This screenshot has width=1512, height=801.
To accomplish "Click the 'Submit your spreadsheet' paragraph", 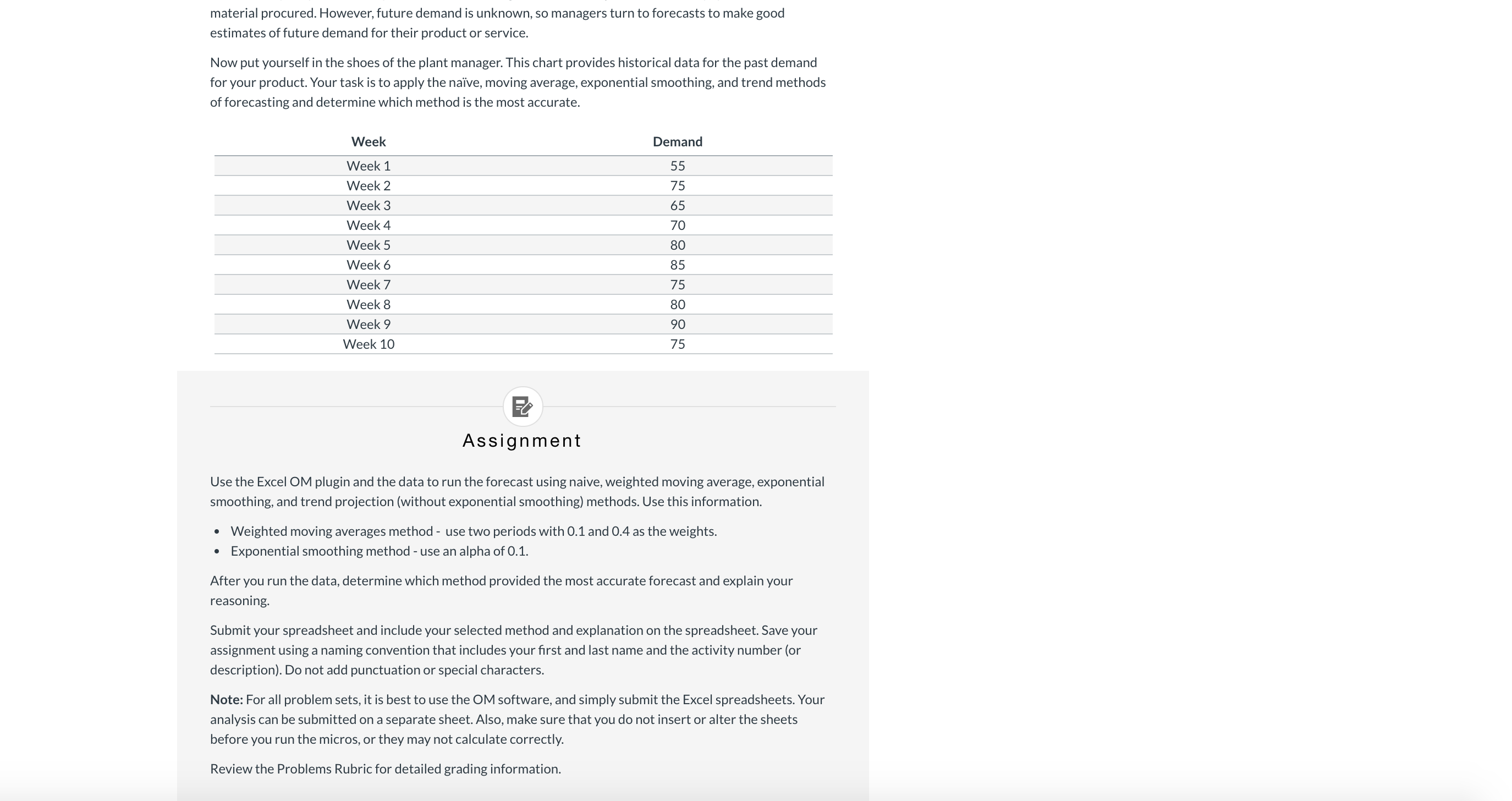I will [x=514, y=650].
